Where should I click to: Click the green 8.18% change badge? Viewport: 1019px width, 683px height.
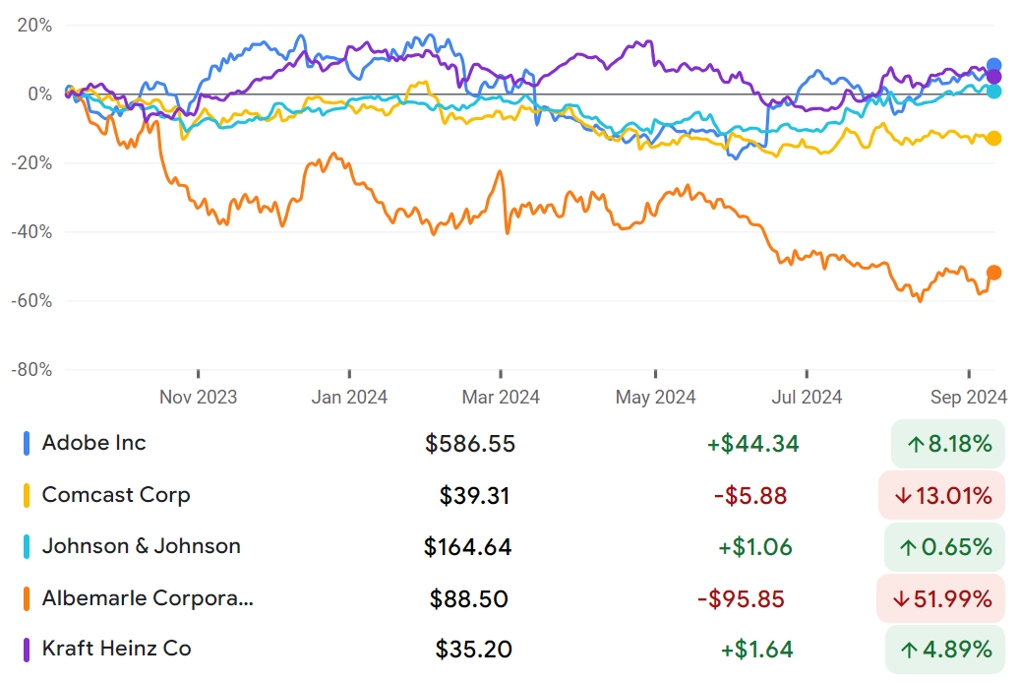[948, 444]
